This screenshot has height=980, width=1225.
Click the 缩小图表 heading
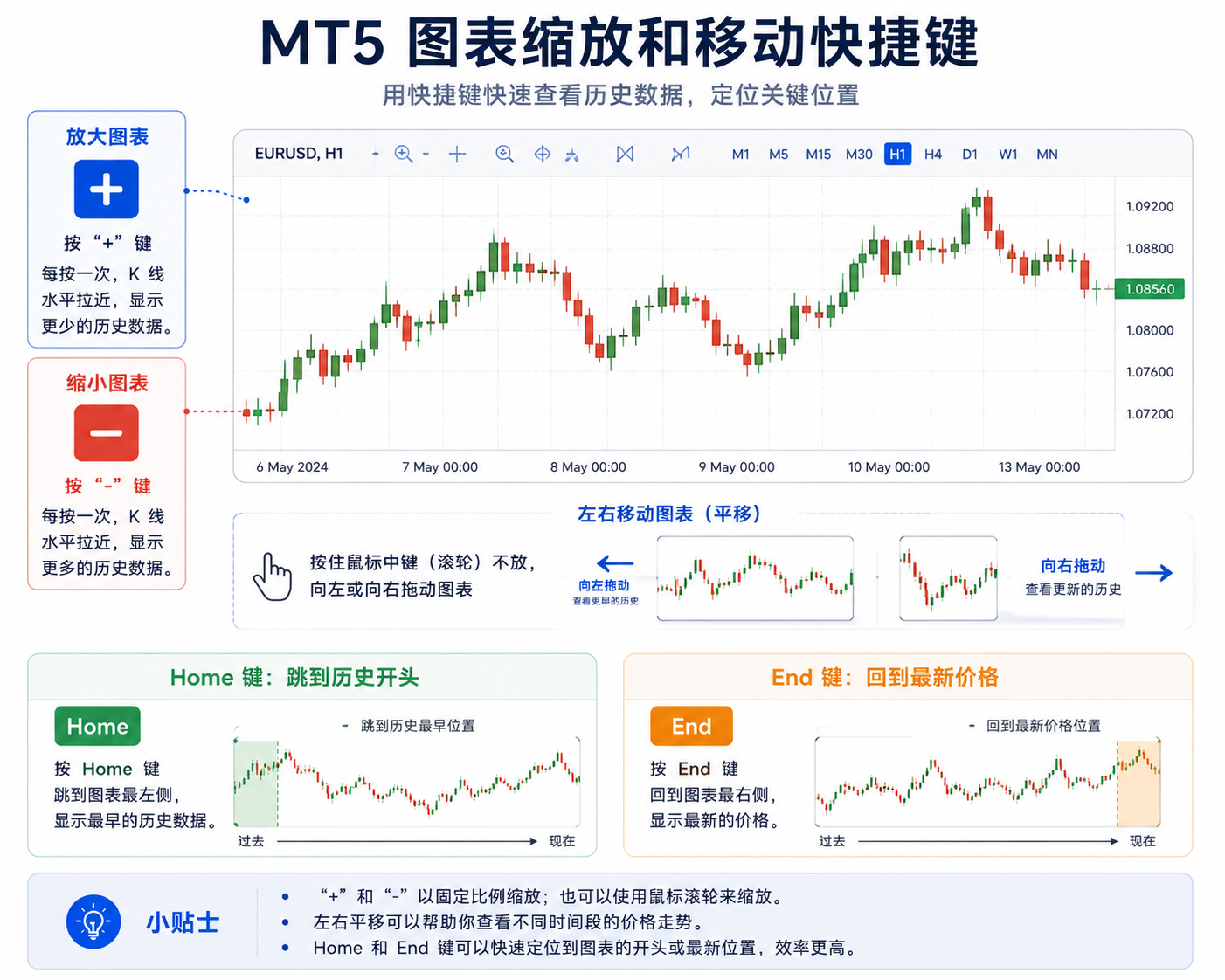[107, 383]
